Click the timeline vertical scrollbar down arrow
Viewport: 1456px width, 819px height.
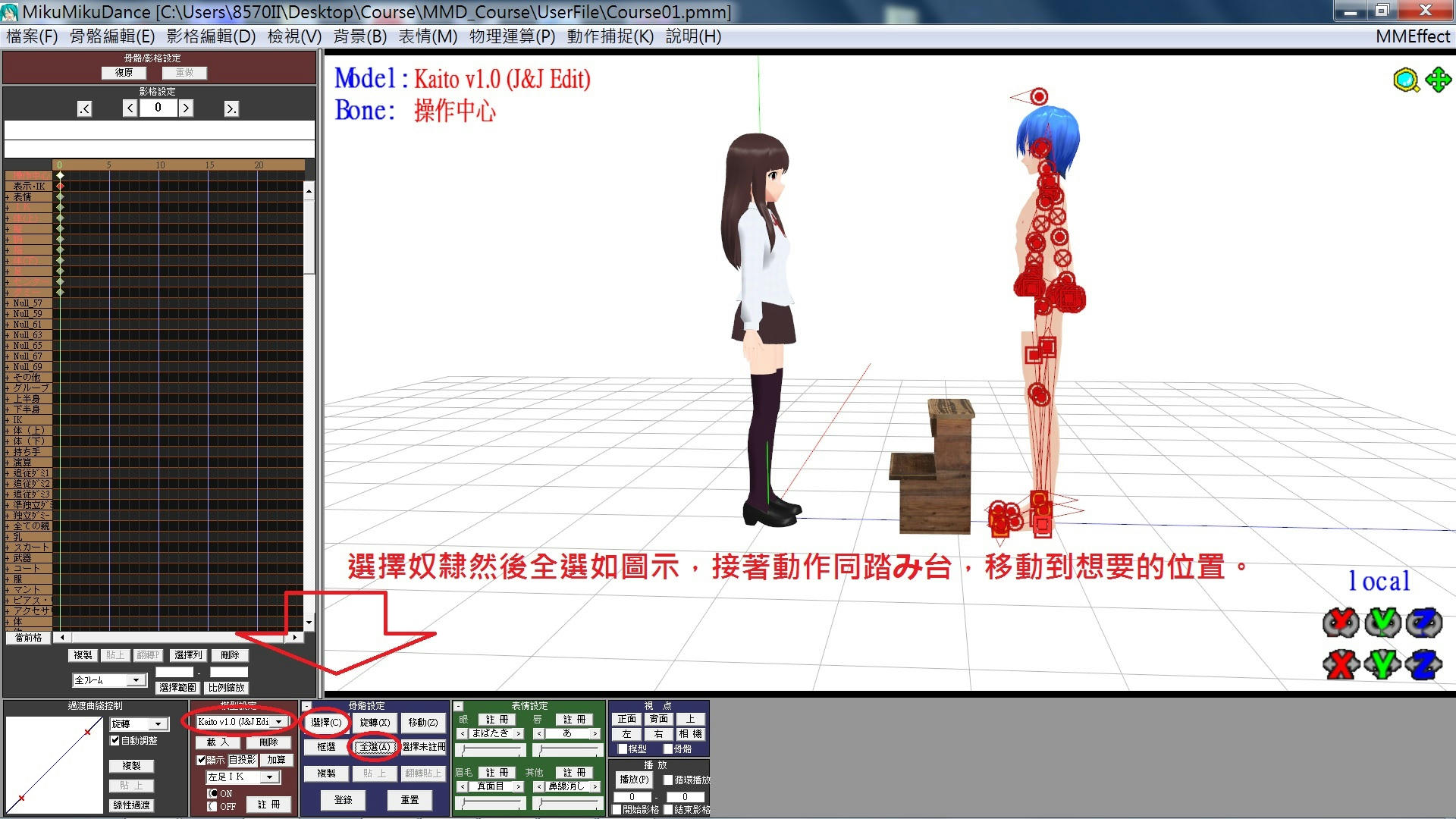tap(309, 623)
